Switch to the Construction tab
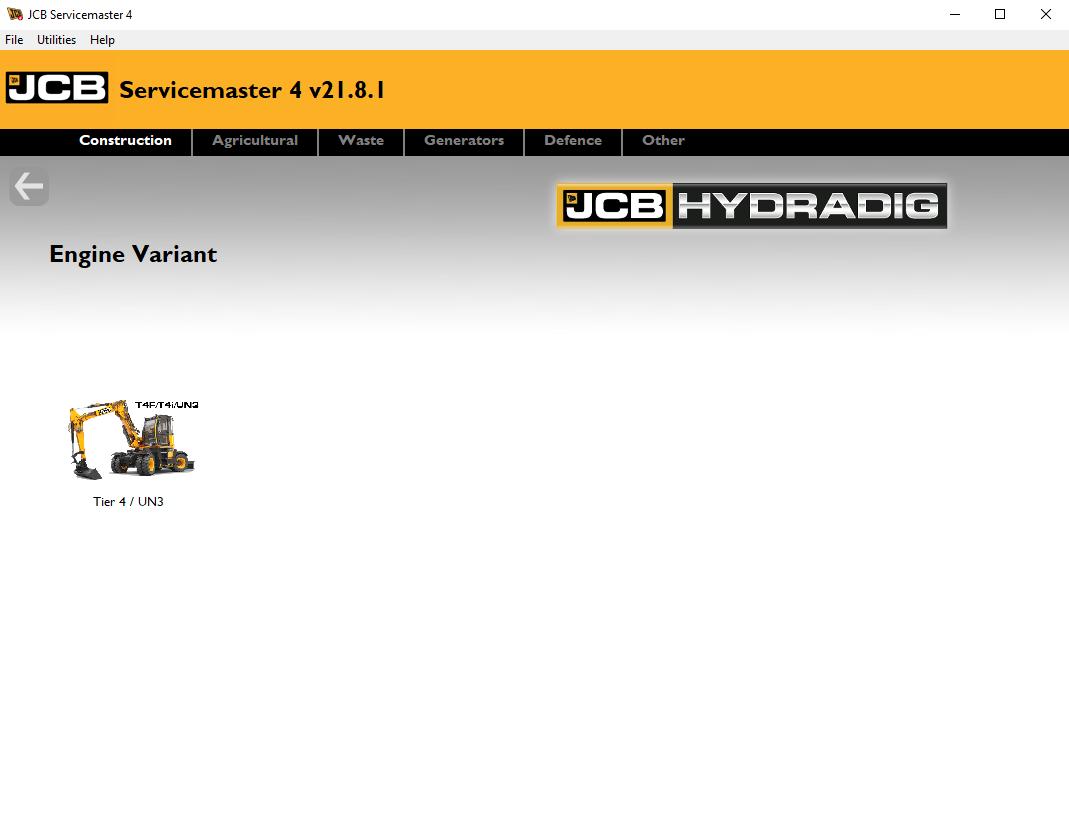 pos(125,140)
